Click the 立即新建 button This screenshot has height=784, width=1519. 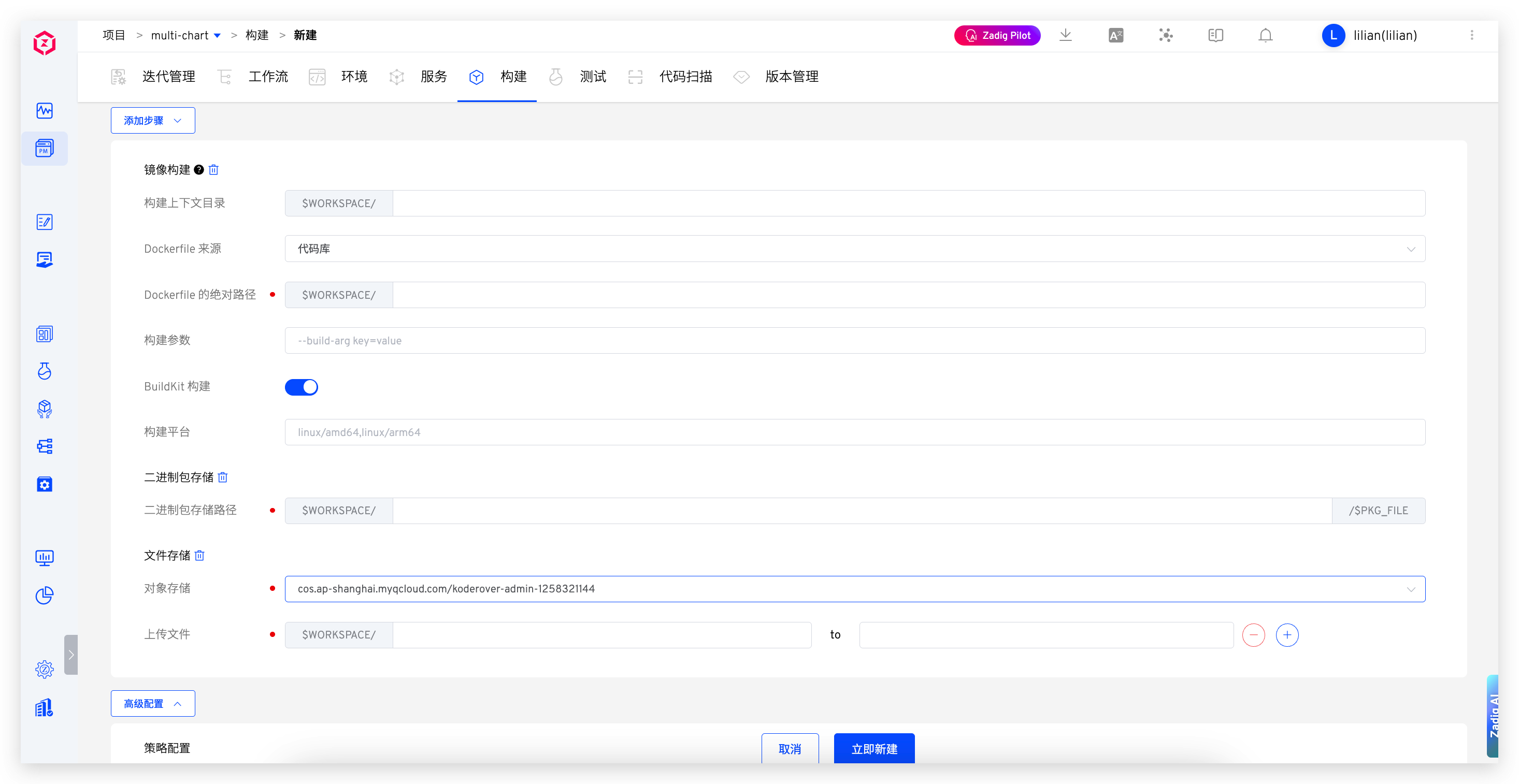tap(874, 749)
